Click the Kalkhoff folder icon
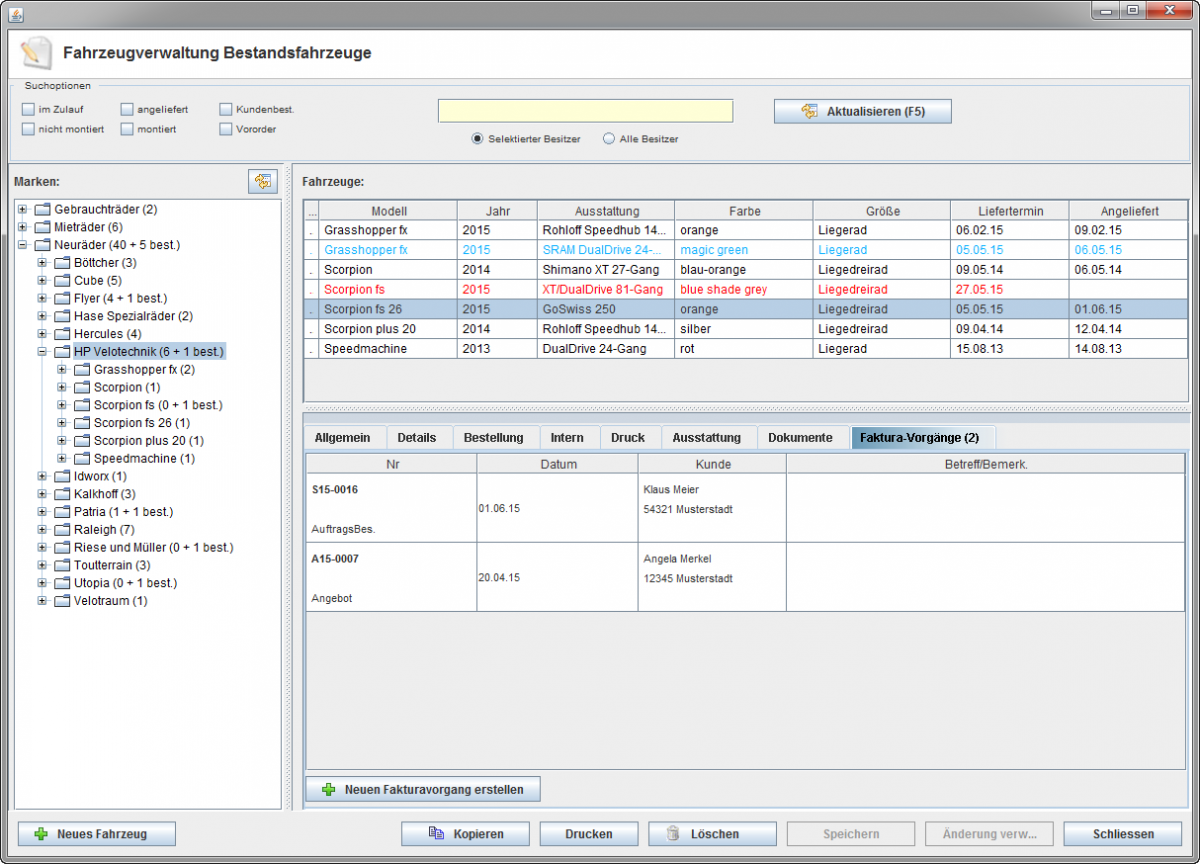The width and height of the screenshot is (1200, 864). pyautogui.click(x=61, y=494)
